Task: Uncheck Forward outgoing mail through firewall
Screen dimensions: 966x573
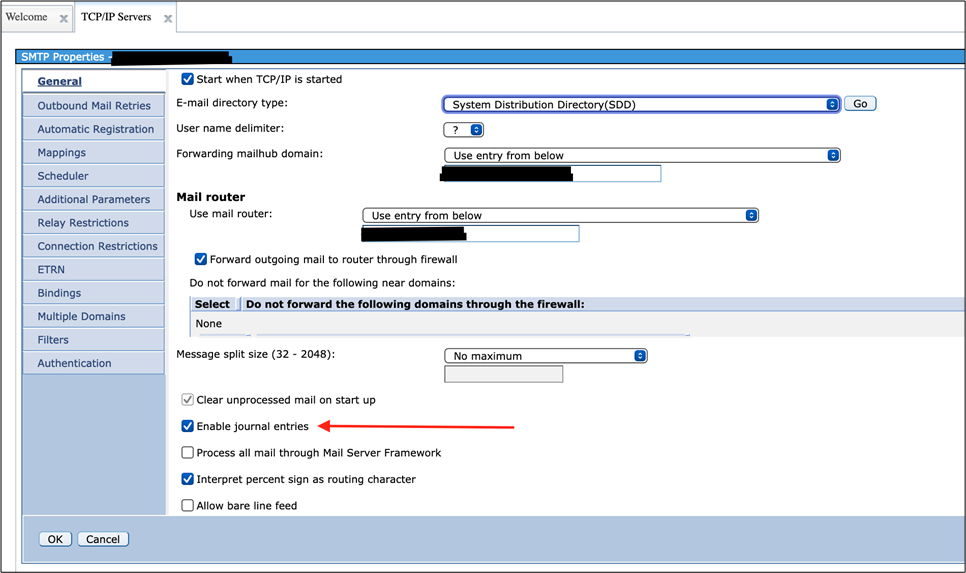Action: point(201,259)
